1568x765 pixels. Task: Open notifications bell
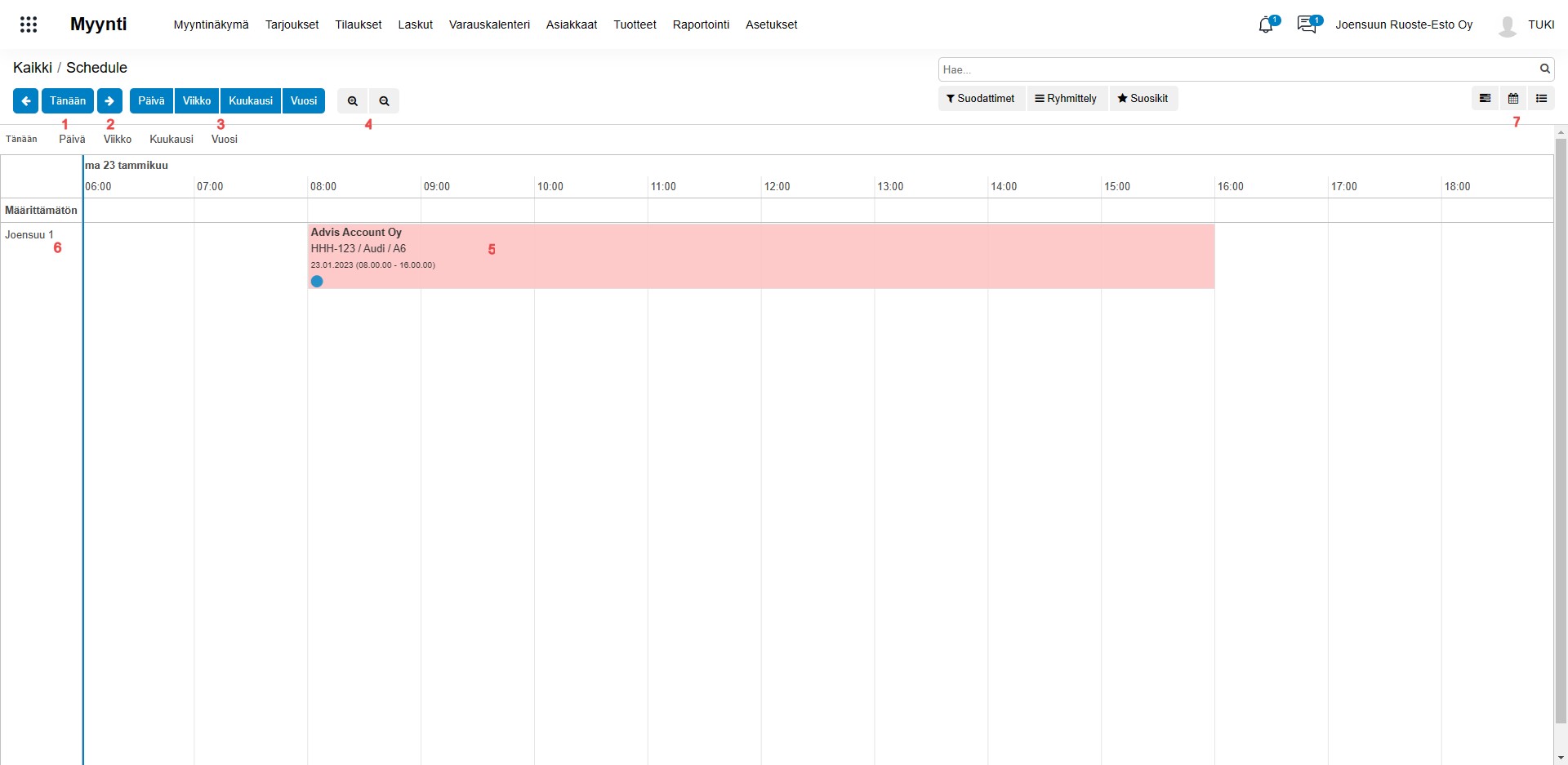click(1267, 24)
